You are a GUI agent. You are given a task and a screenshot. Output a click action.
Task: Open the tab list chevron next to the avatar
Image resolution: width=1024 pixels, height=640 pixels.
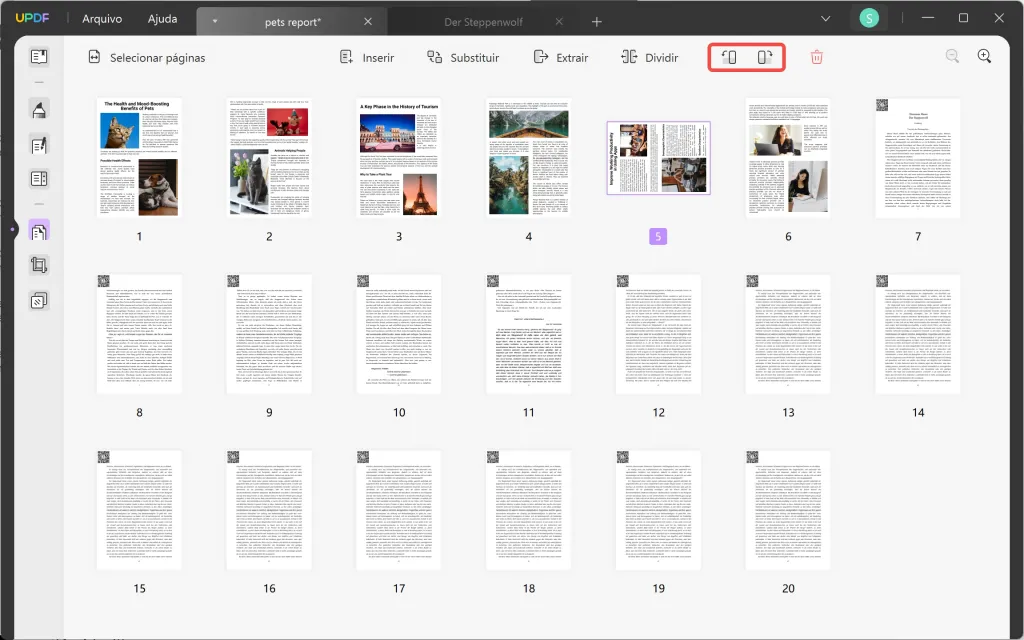(825, 18)
